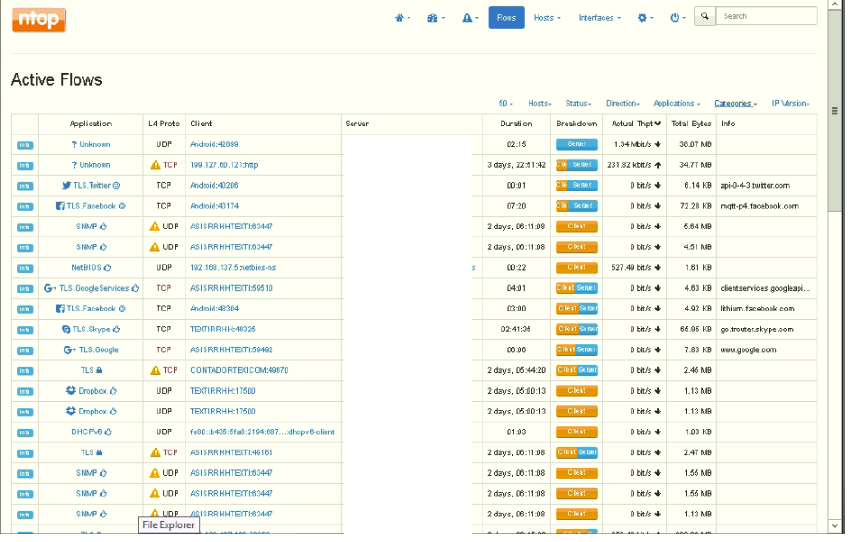
Task: Open the power icon menu
Action: click(677, 18)
